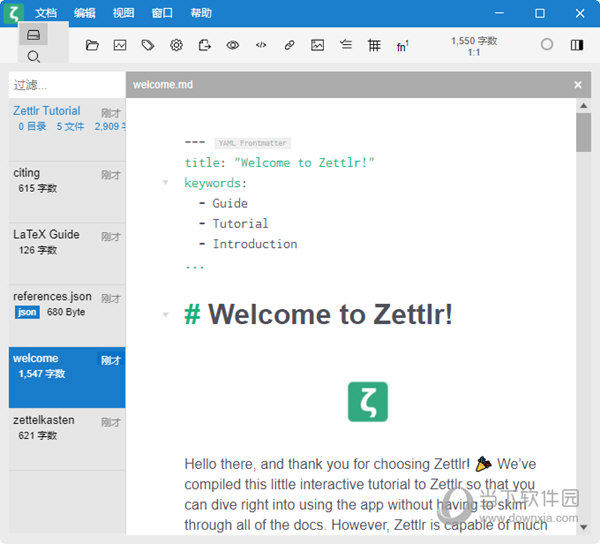Image resolution: width=600 pixels, height=544 pixels.
Task: Click the Tutorial keyword line
Action: pyautogui.click(x=234, y=223)
